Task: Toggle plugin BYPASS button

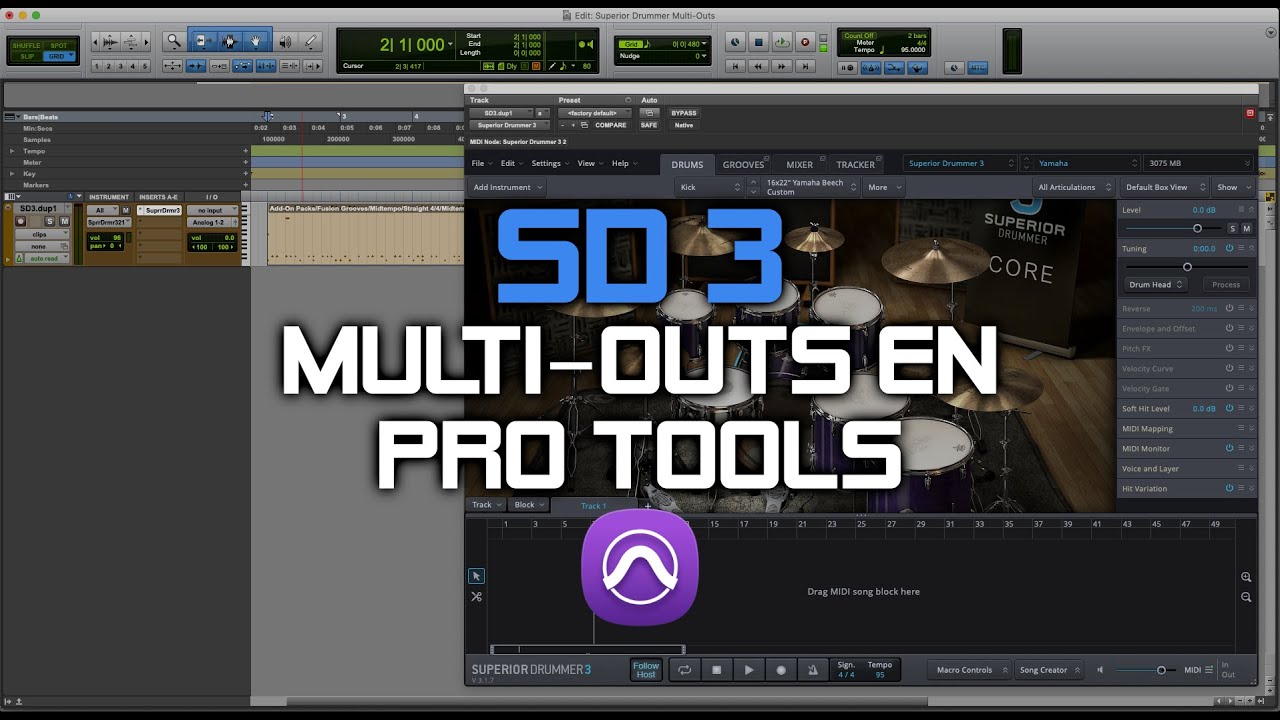Action: [684, 113]
